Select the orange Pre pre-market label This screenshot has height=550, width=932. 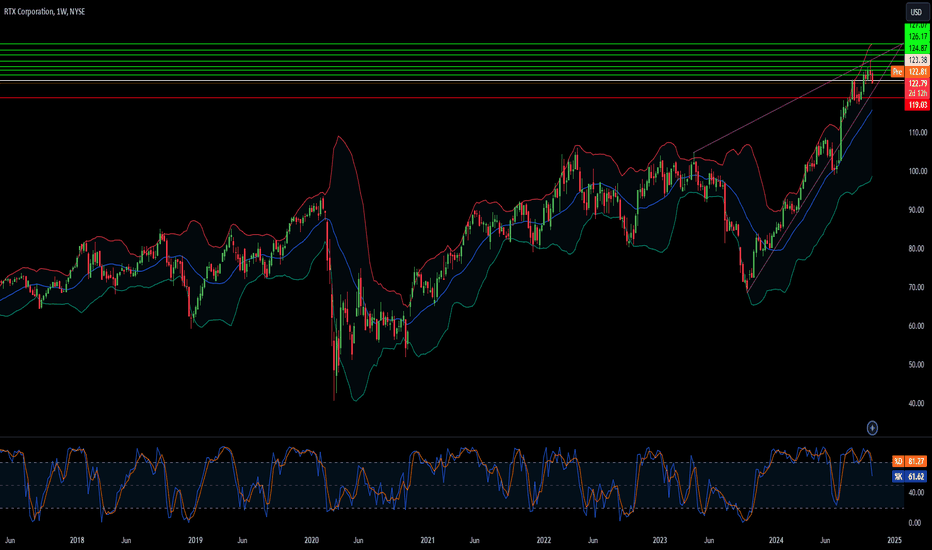(897, 71)
